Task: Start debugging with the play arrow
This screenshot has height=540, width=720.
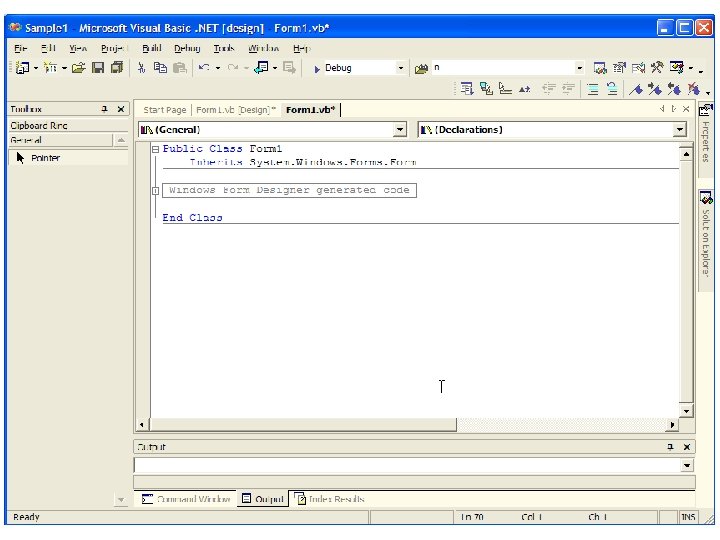Action: coord(317,69)
